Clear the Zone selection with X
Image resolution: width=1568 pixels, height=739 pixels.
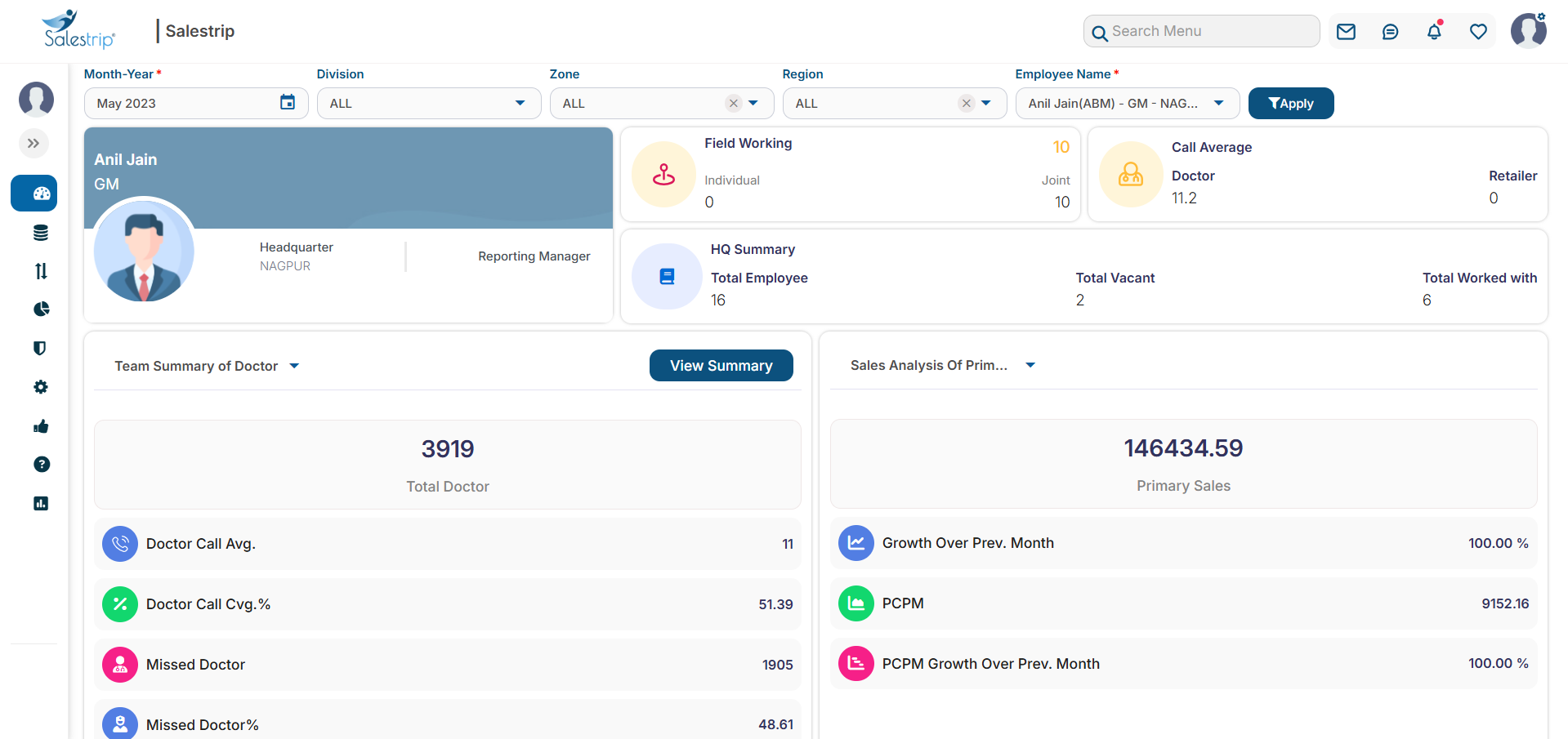coord(733,104)
